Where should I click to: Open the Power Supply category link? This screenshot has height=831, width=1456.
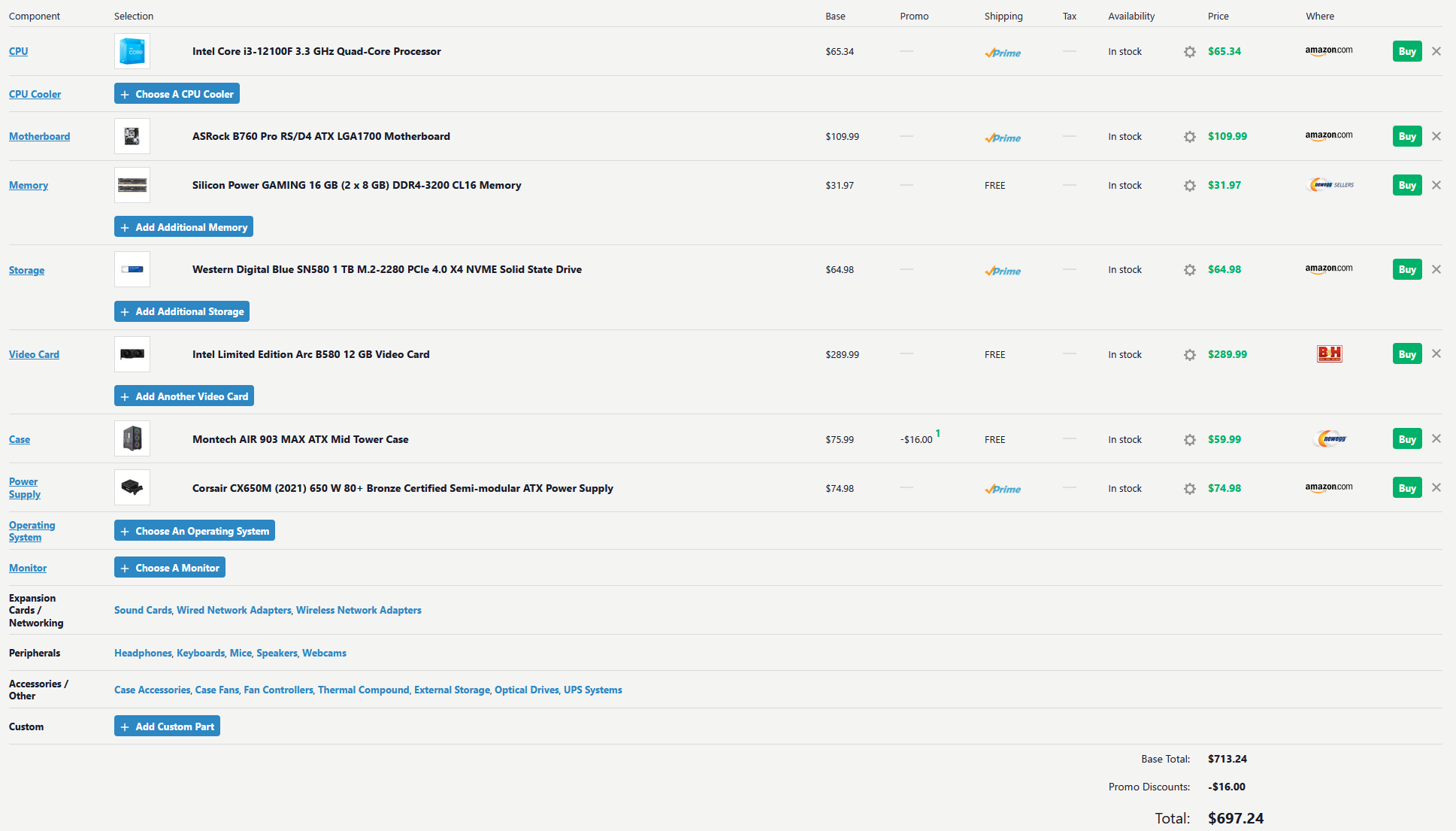click(25, 488)
